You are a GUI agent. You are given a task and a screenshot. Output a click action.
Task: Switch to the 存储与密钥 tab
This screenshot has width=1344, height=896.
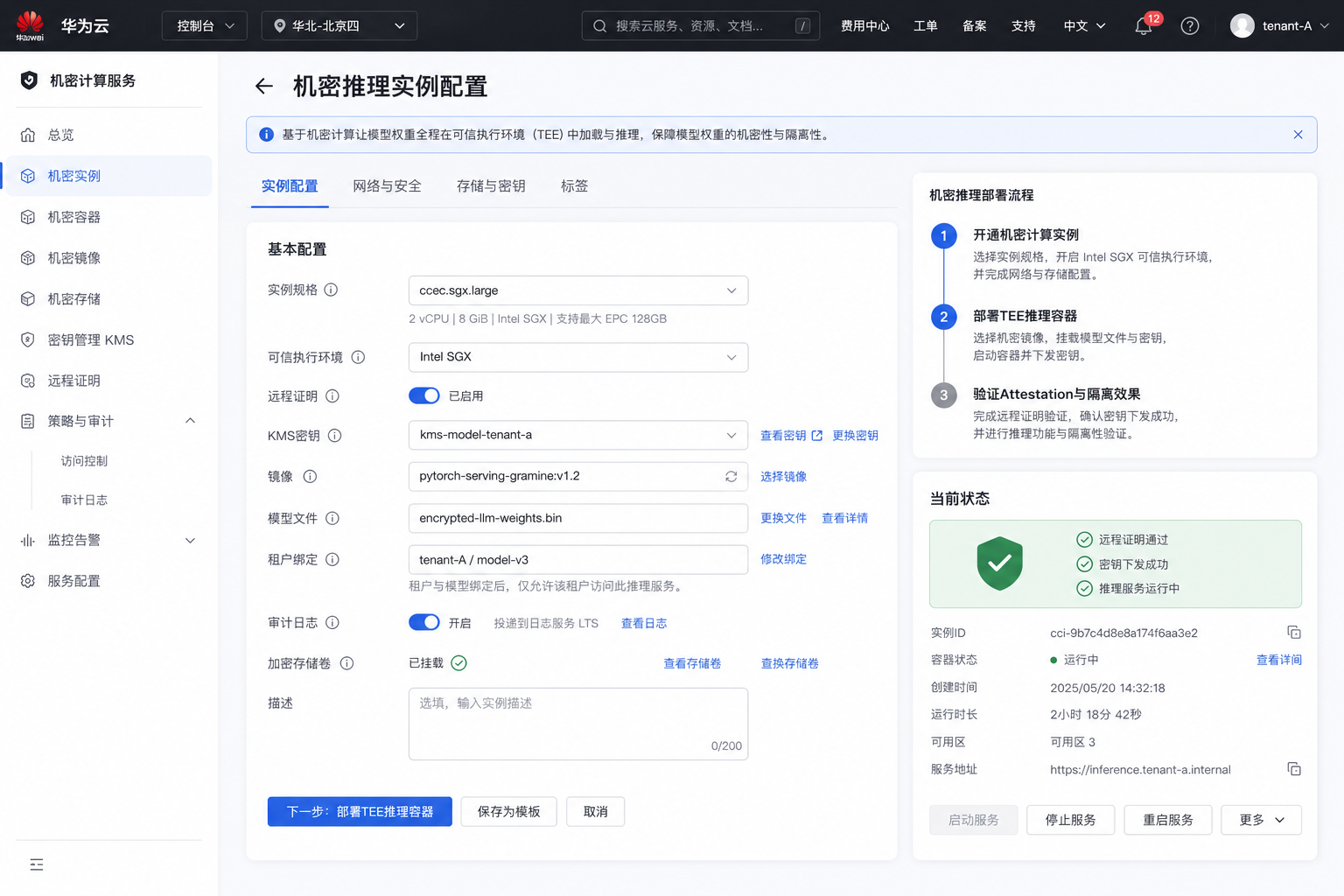[x=491, y=186]
